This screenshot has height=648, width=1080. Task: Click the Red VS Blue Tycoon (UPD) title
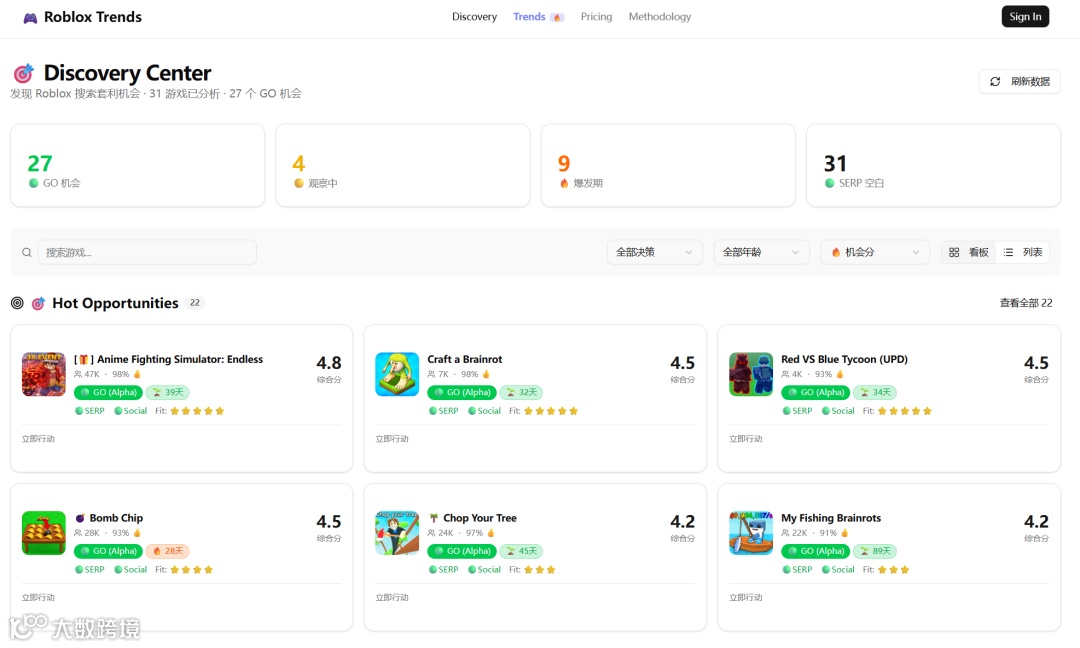(844, 359)
